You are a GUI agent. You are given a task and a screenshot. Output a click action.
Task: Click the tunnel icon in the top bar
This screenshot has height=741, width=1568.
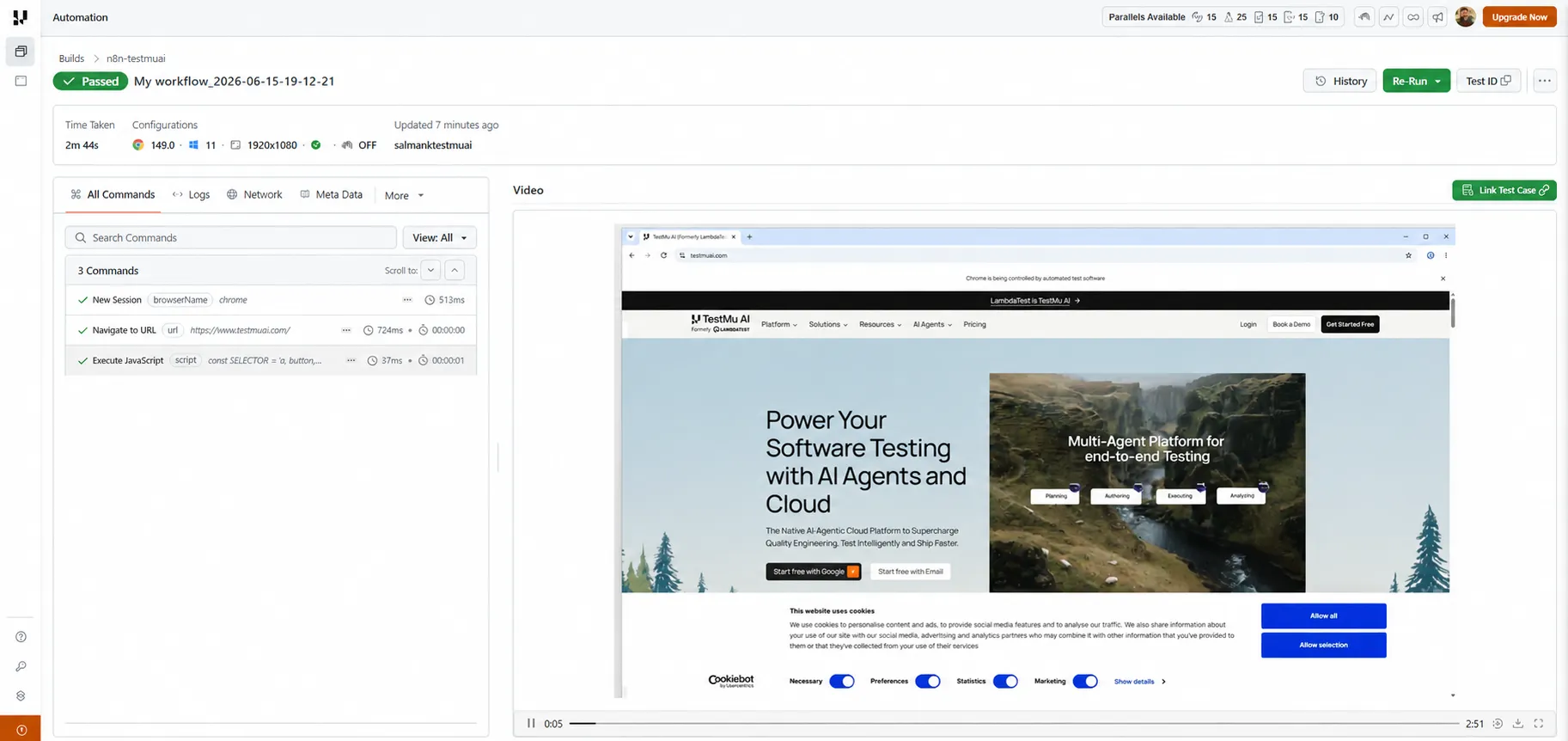click(1364, 17)
